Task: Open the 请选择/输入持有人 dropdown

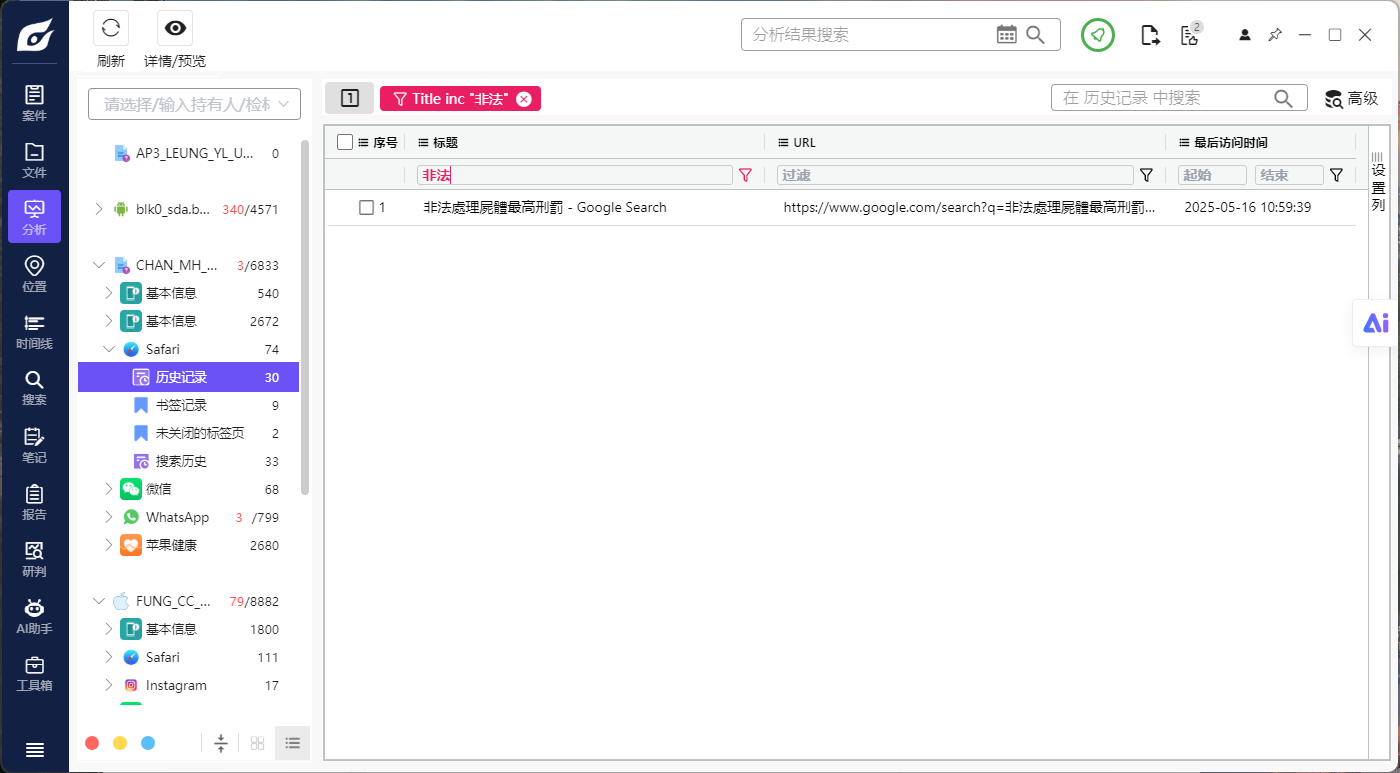Action: click(194, 104)
